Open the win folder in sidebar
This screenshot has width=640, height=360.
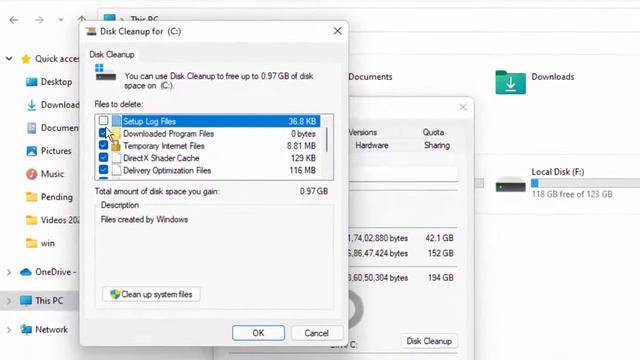click(48, 243)
